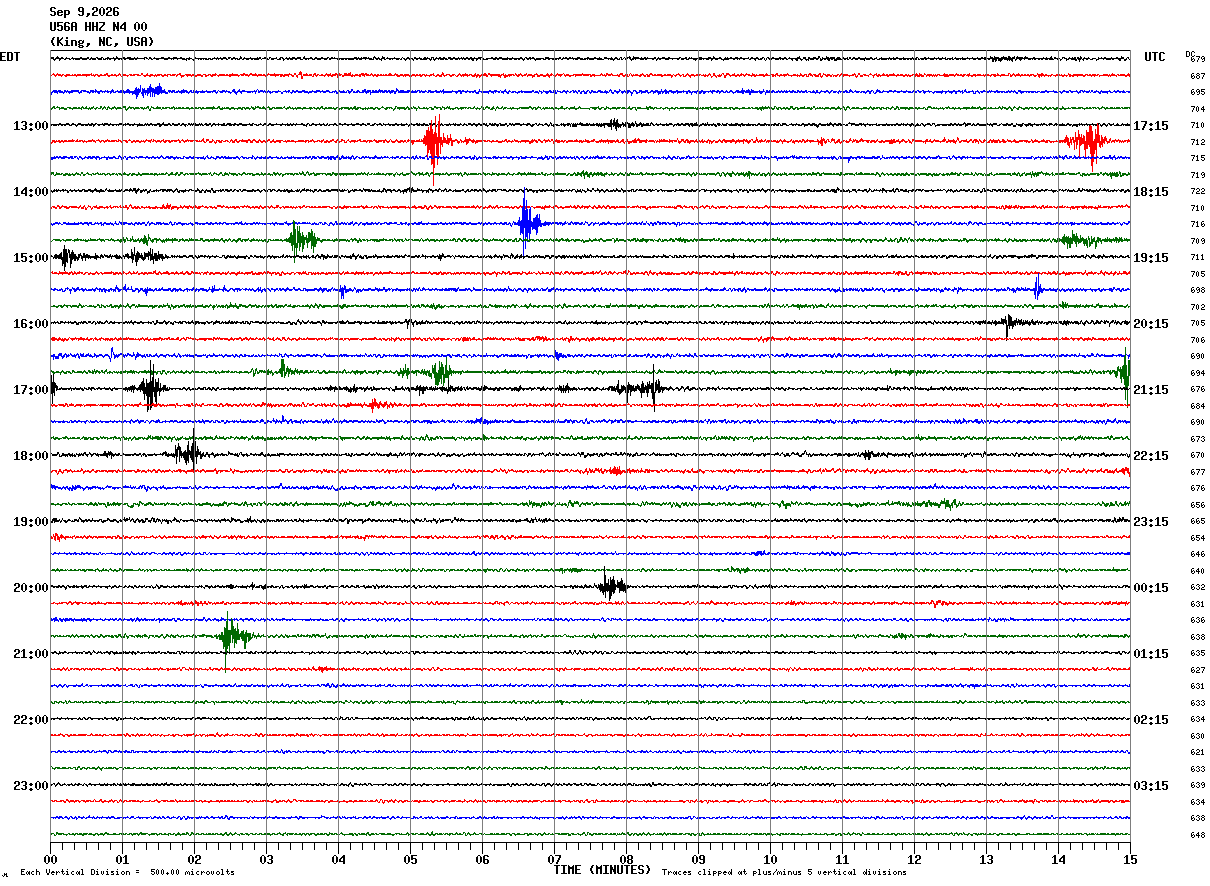
Task: Select the red seismic burst near minute 5
Action: (434, 141)
